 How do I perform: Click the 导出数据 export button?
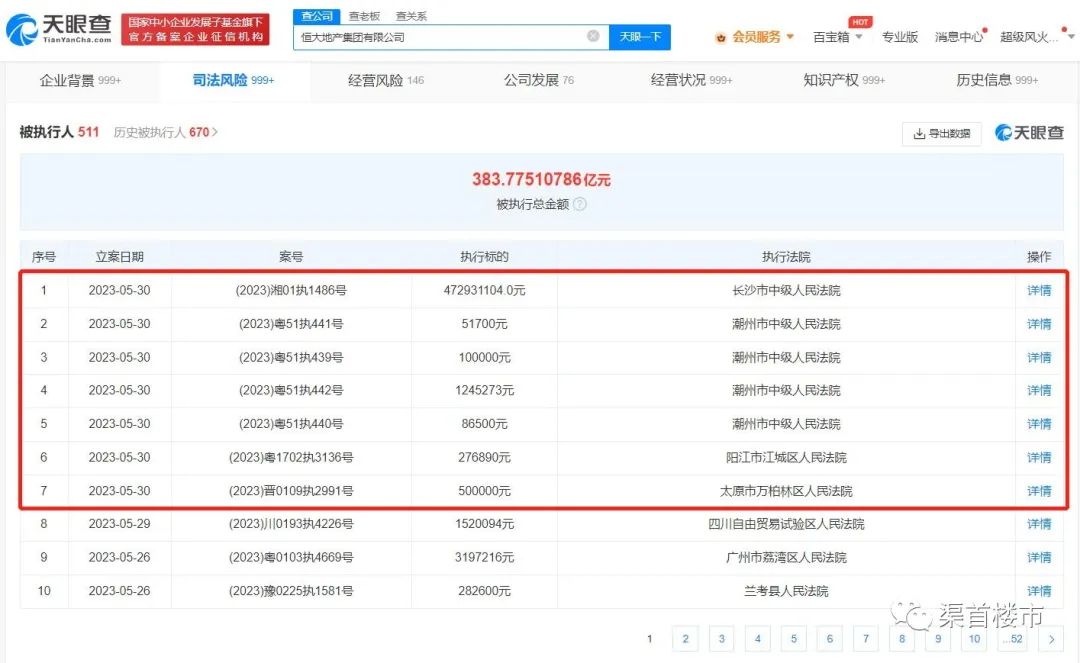click(942, 134)
